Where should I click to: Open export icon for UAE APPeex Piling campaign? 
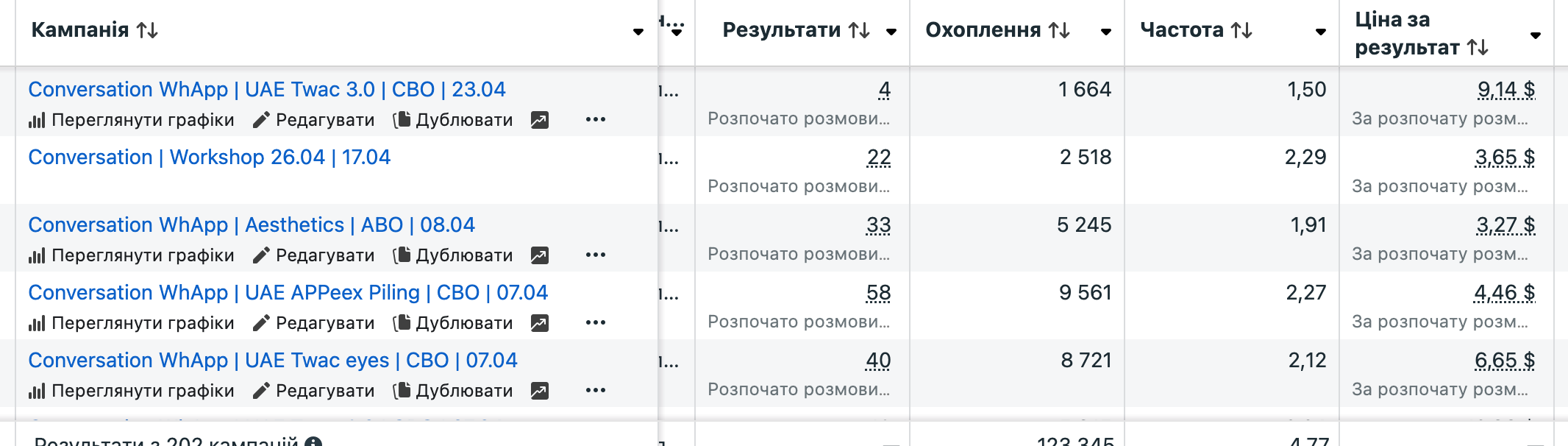click(541, 322)
